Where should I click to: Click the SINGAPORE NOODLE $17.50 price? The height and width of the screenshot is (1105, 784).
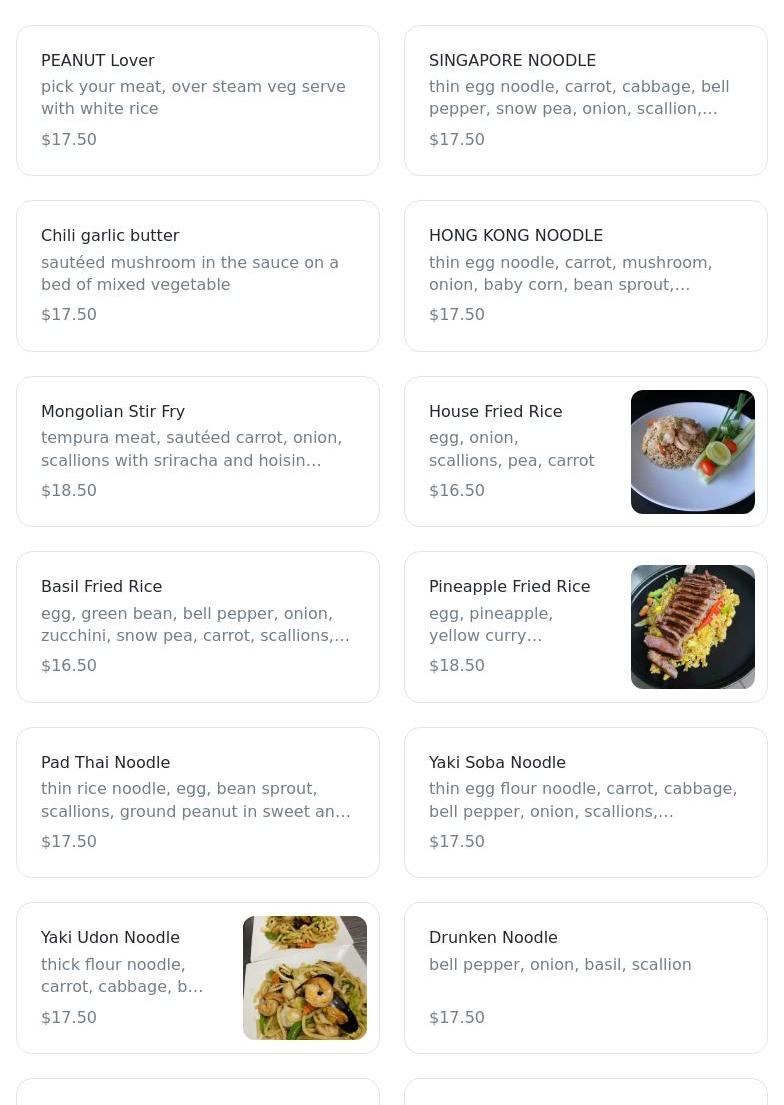pos(457,139)
